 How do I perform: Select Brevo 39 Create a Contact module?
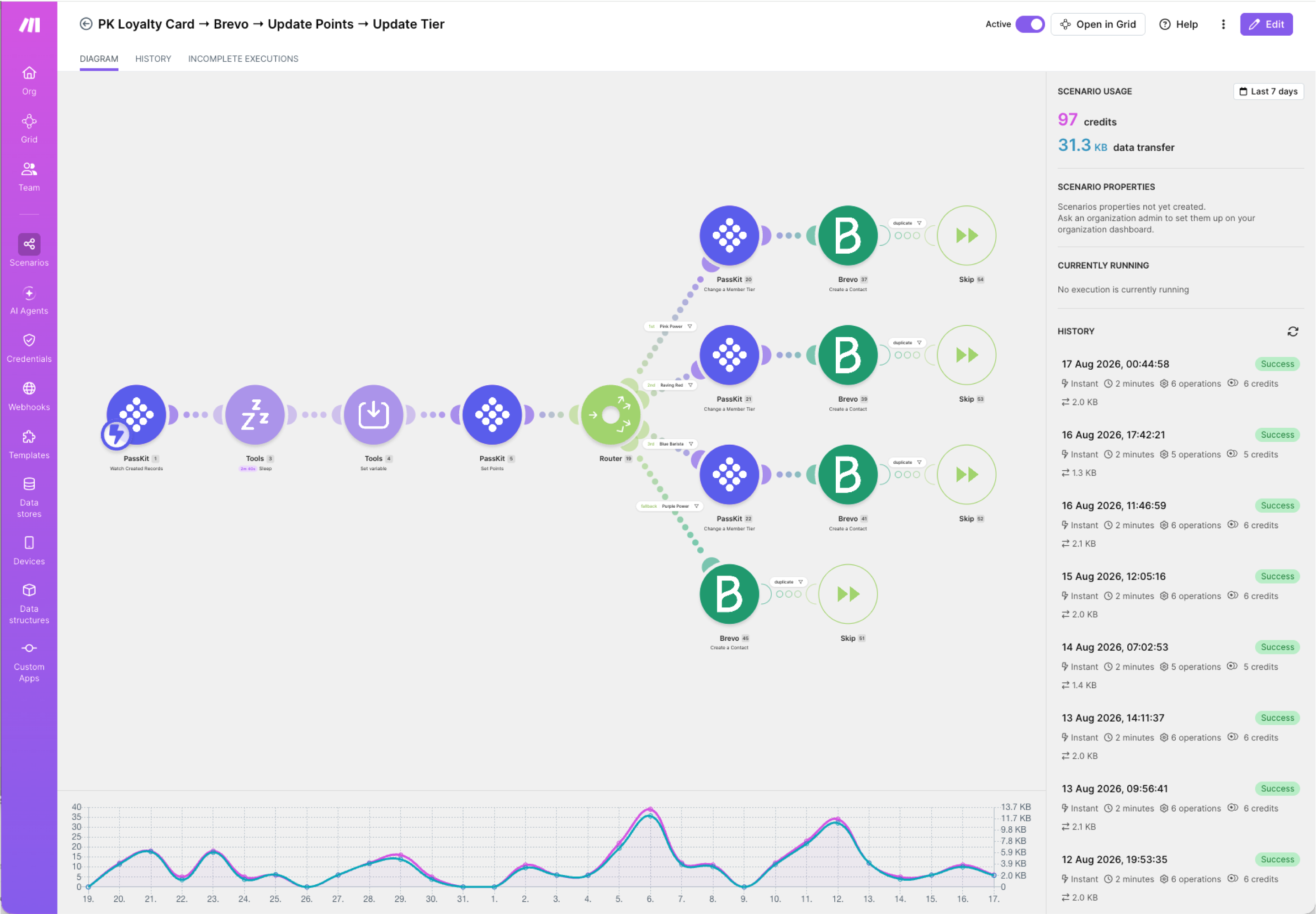848,355
